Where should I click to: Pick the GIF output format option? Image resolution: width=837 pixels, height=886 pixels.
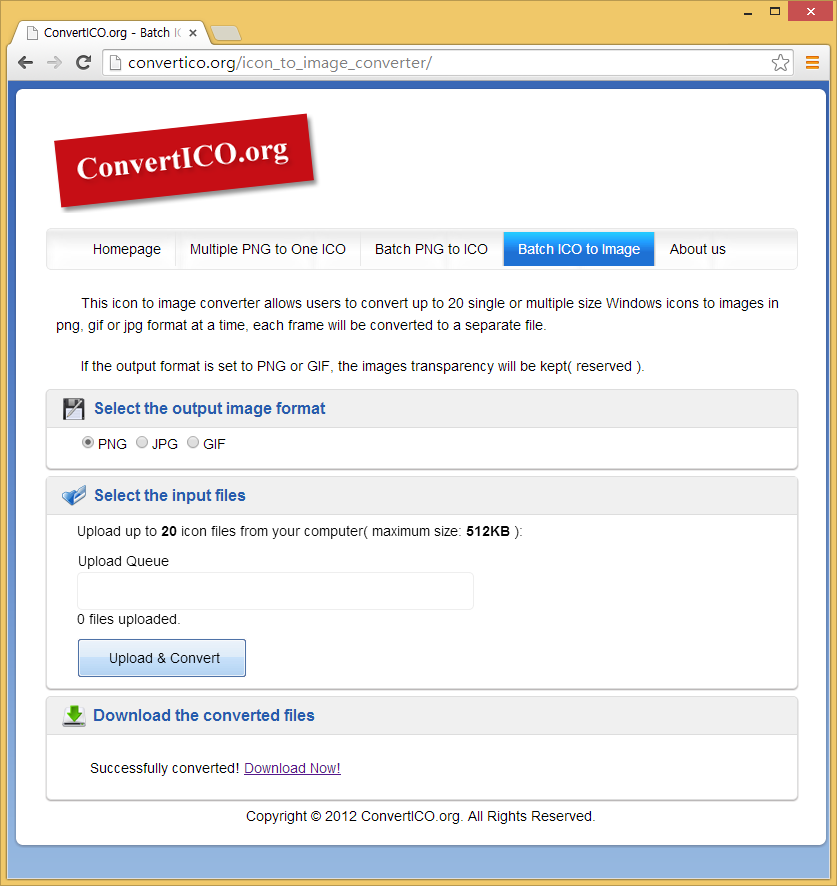[x=193, y=442]
